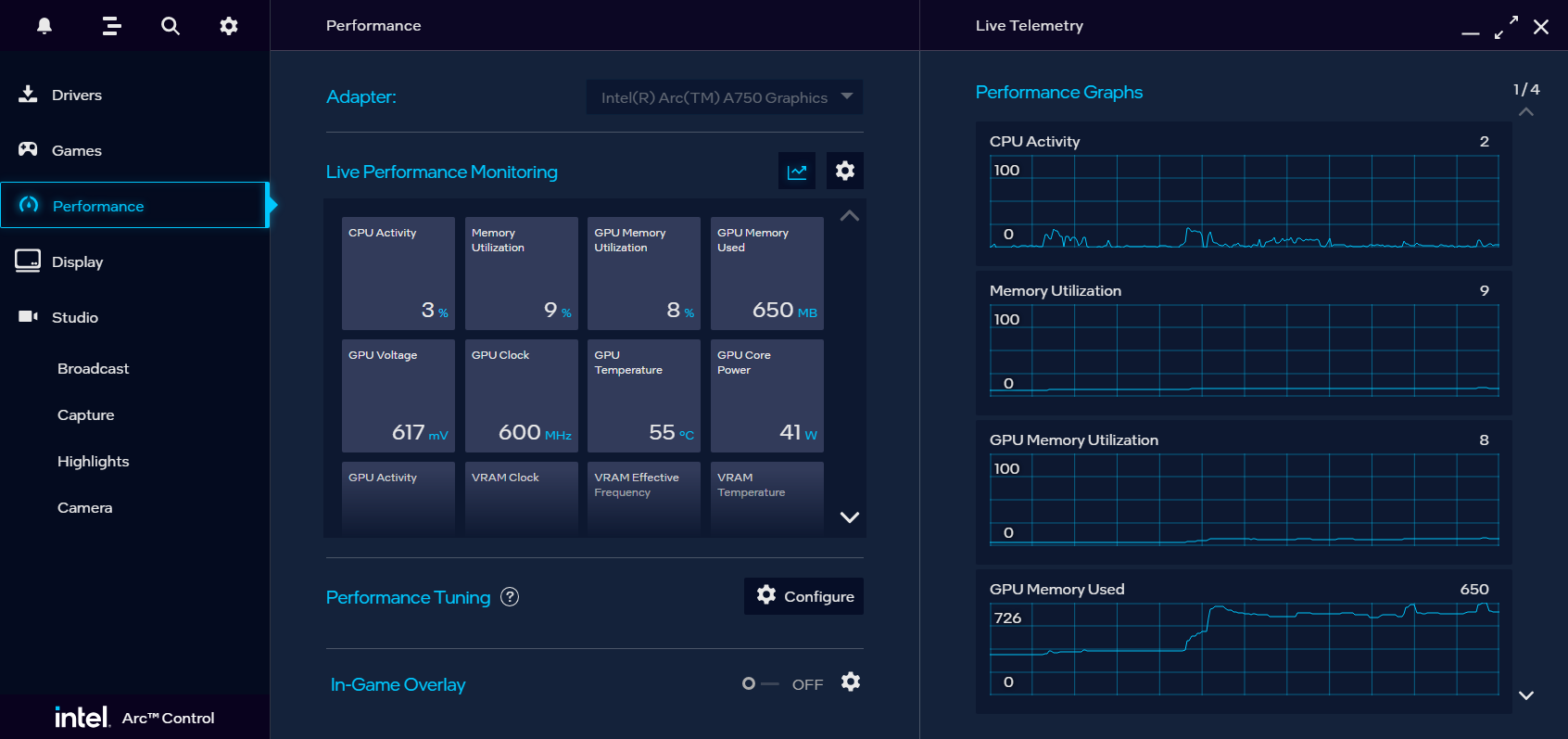Go to previous Performance Graphs page

click(1526, 112)
